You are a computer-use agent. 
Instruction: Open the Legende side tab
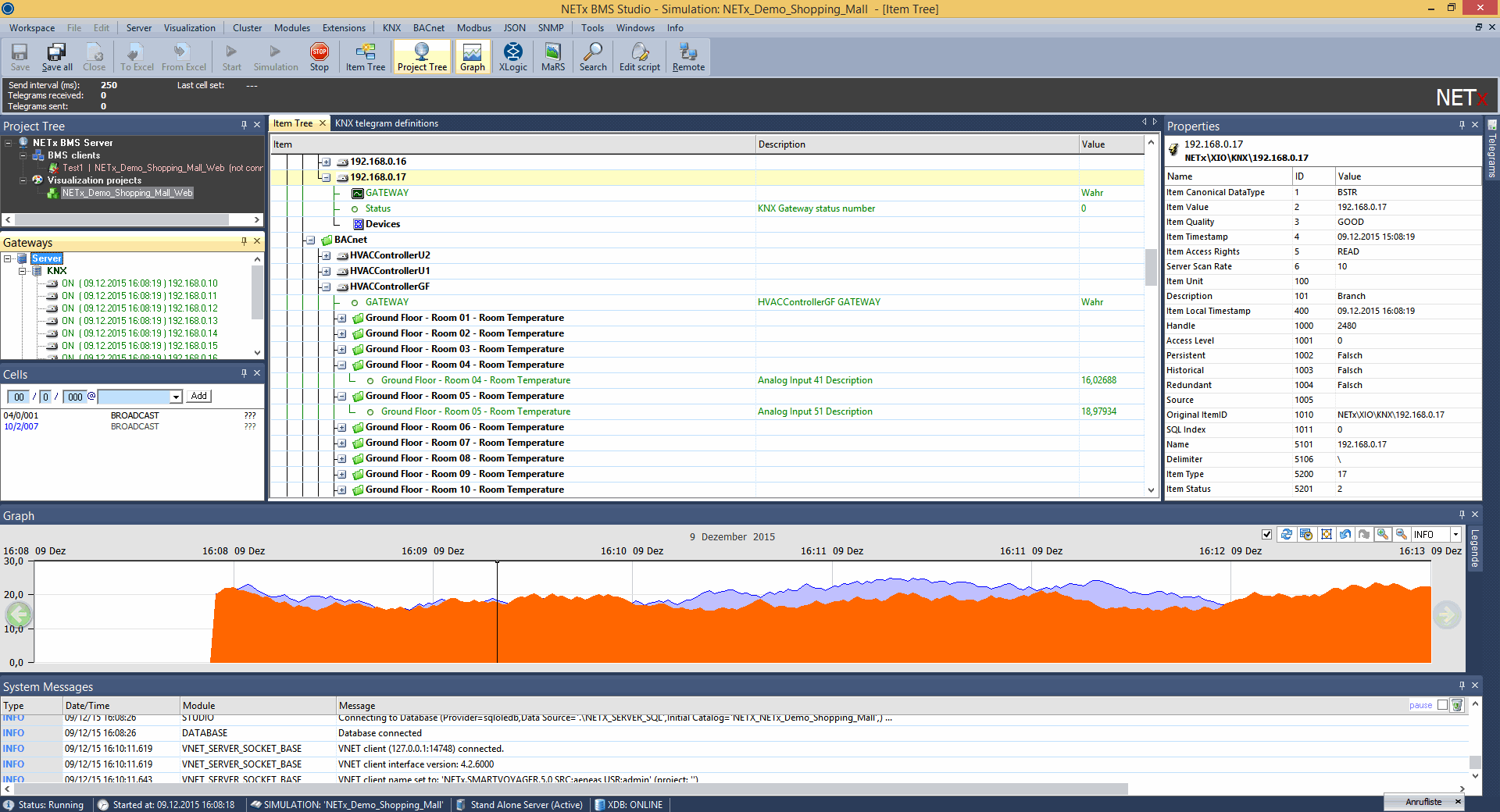[1475, 549]
